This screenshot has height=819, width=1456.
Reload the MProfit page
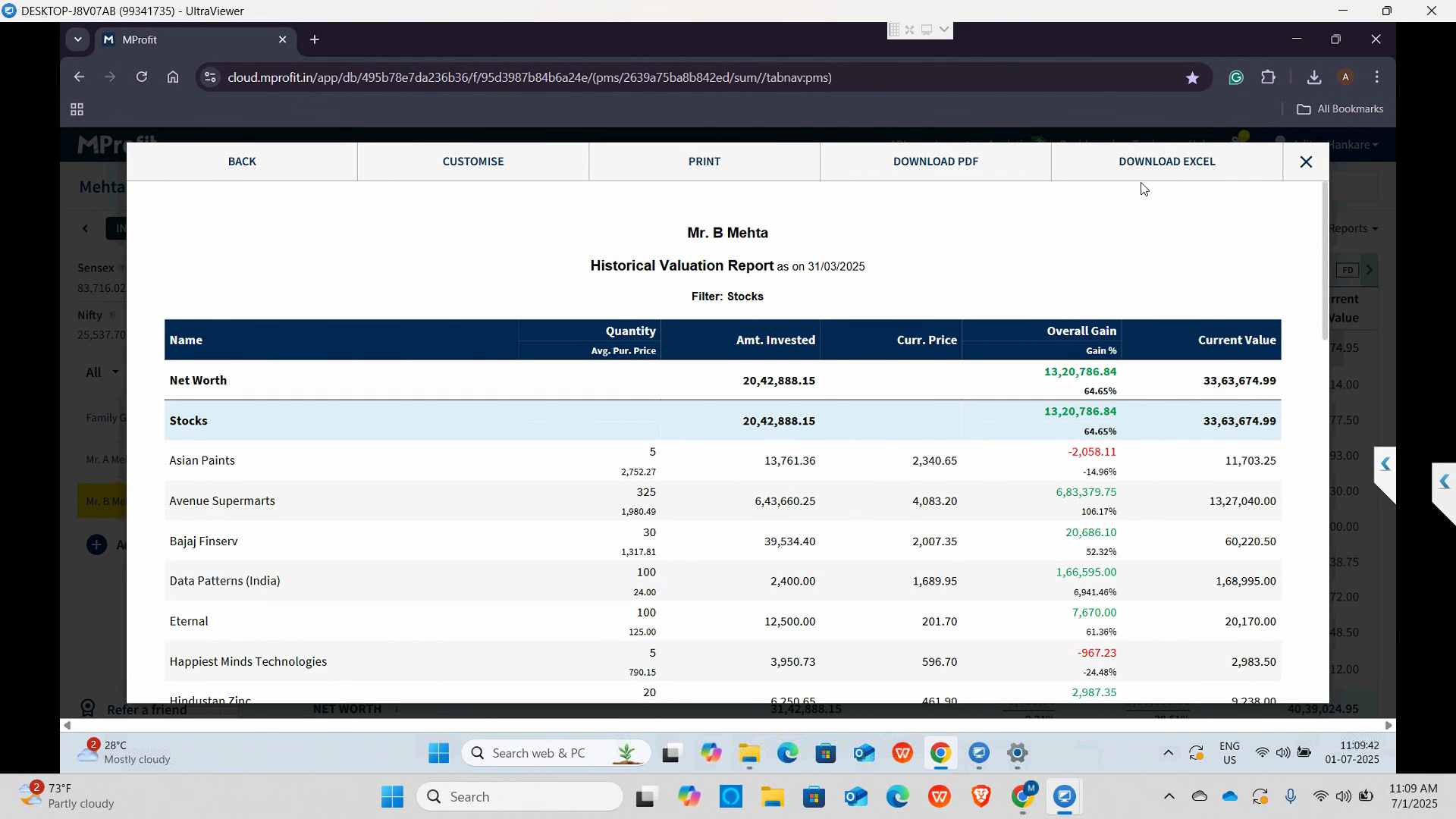click(x=142, y=77)
